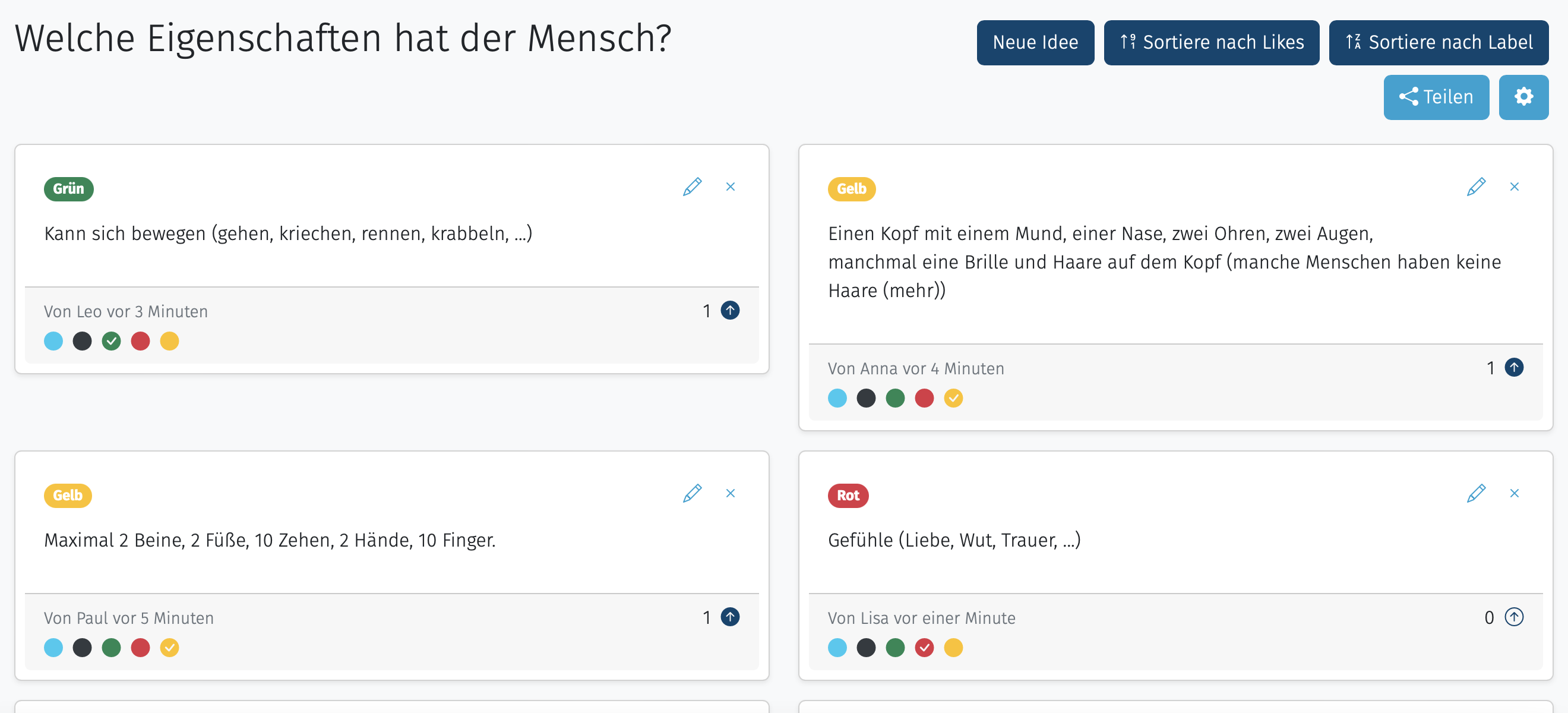Click Gelb badge on Paul's idea
The height and width of the screenshot is (713, 1568).
[x=68, y=496]
